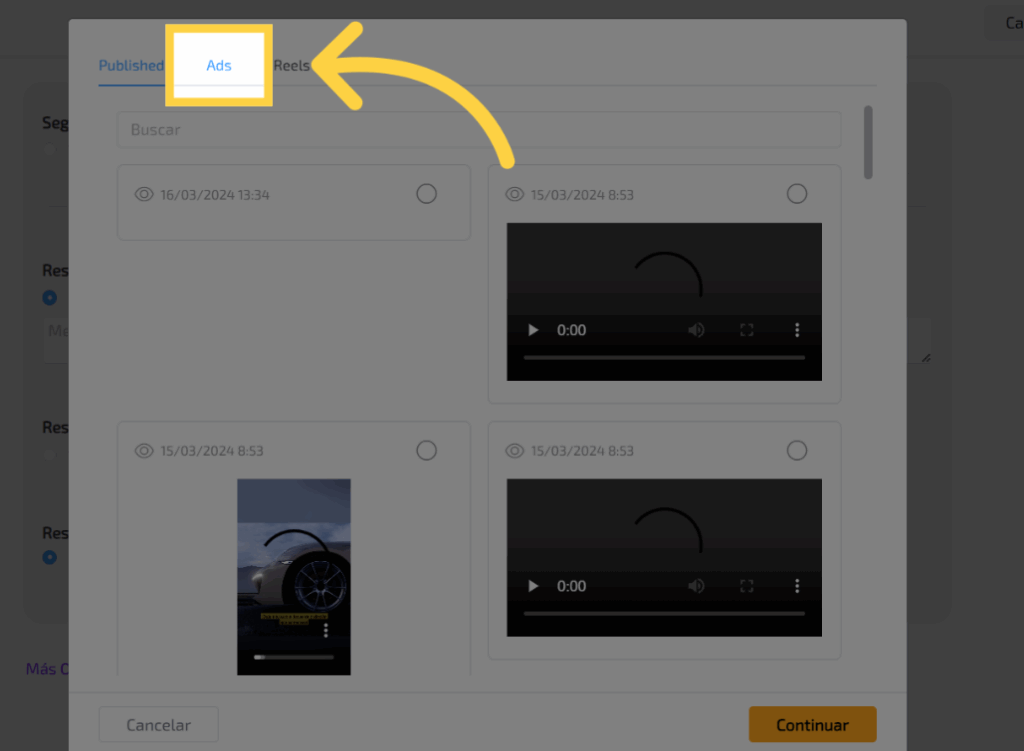Select the radio button on the car video post
The image size is (1024, 751).
pyautogui.click(x=426, y=451)
